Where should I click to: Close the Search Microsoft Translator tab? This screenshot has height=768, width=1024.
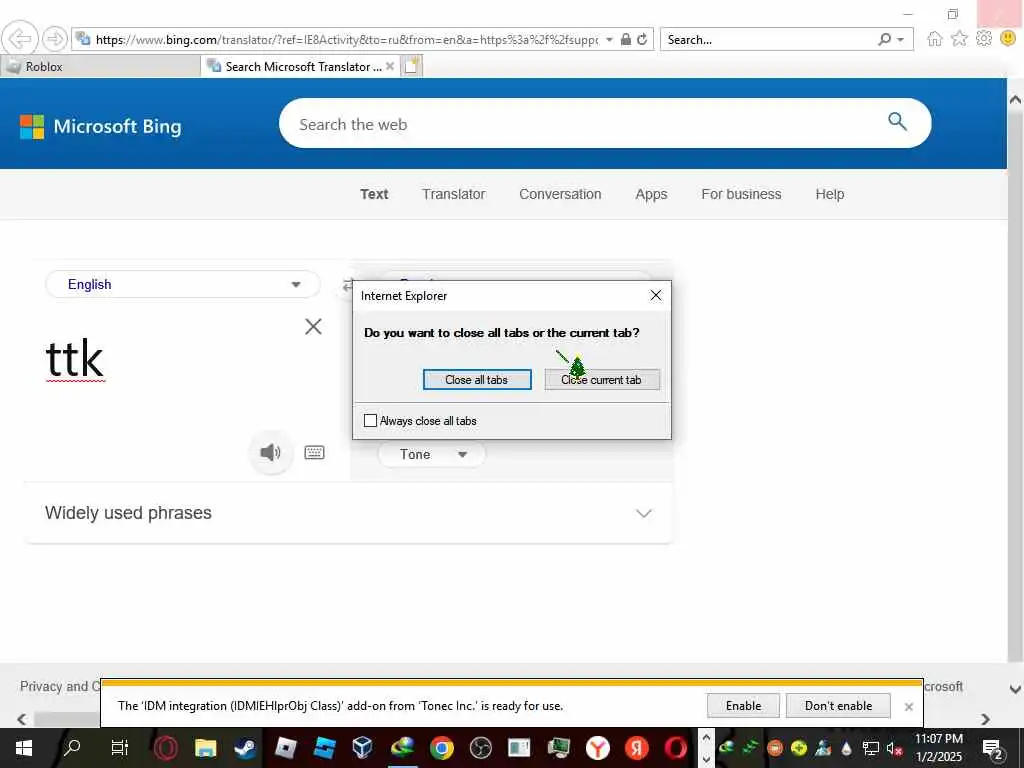click(x=390, y=66)
